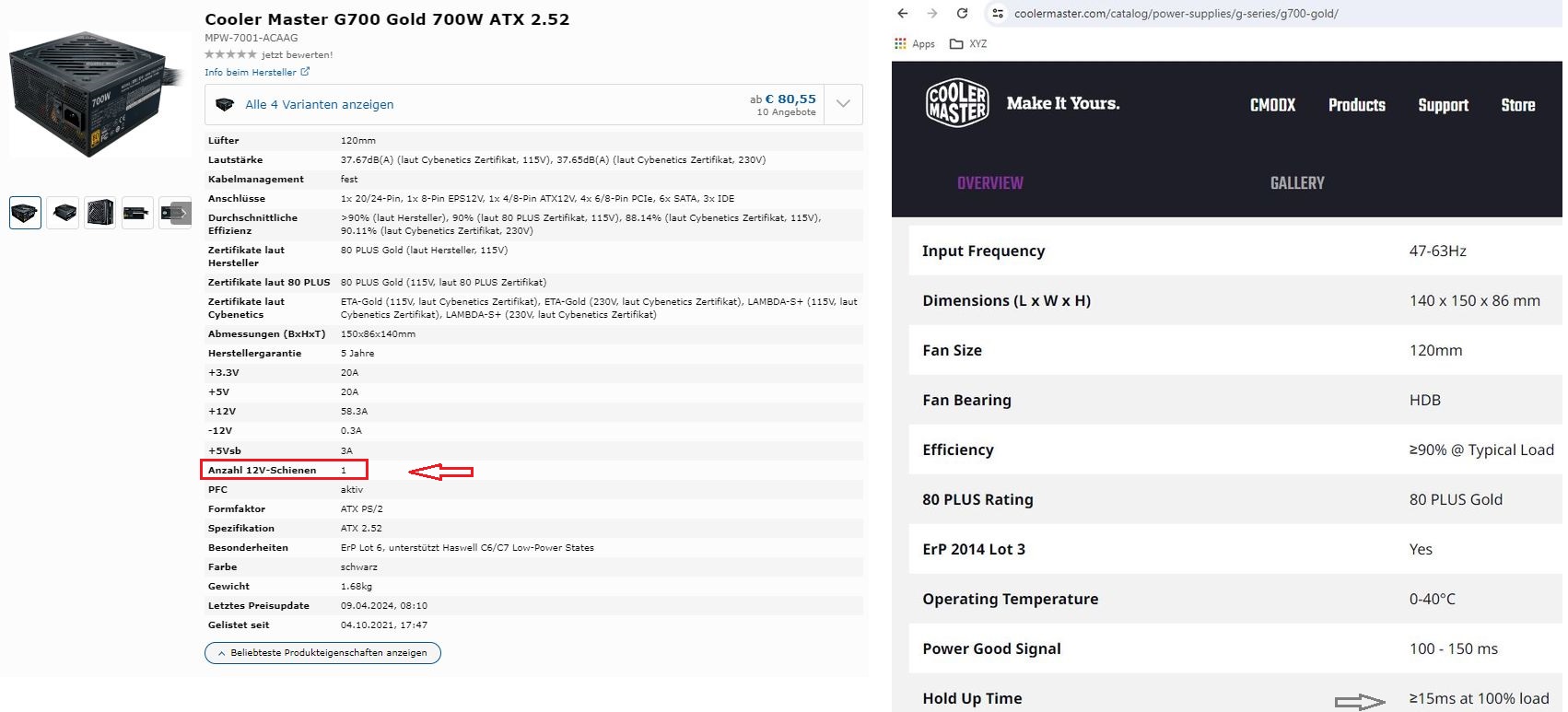The width and height of the screenshot is (1568, 712).
Task: Open the main PSU product image
Action: click(x=98, y=94)
